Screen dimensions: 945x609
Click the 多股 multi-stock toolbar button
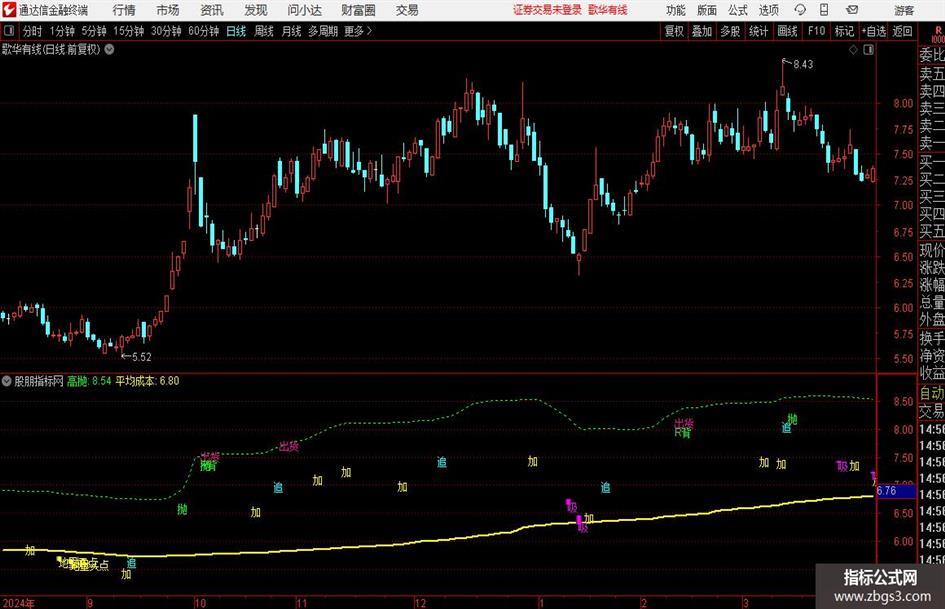[x=730, y=31]
